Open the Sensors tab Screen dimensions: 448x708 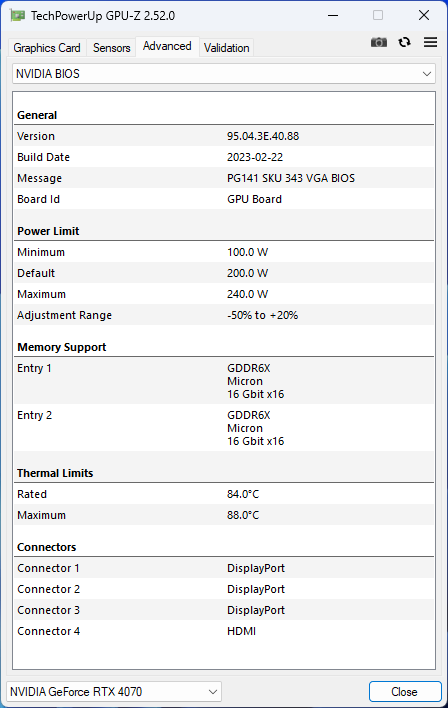click(112, 47)
